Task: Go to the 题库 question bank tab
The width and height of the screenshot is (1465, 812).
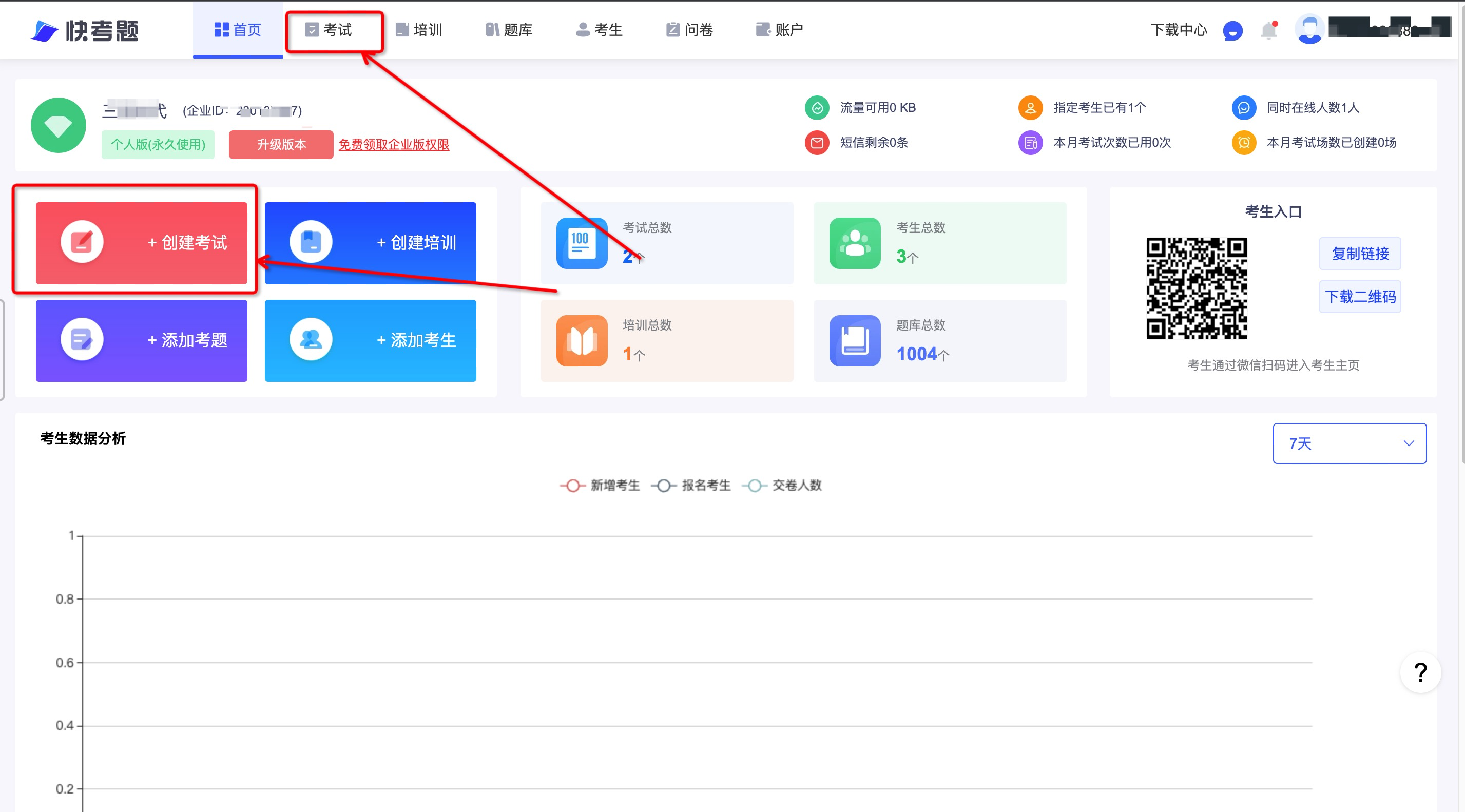Action: [x=509, y=30]
